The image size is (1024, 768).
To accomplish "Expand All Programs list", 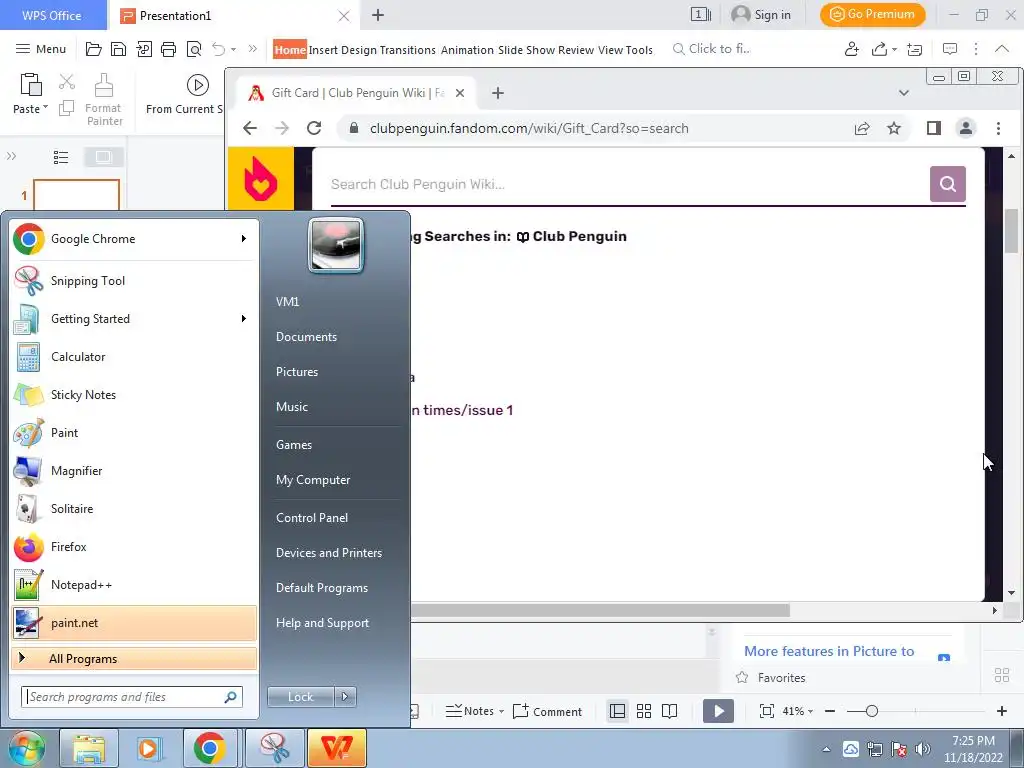I will coord(134,658).
